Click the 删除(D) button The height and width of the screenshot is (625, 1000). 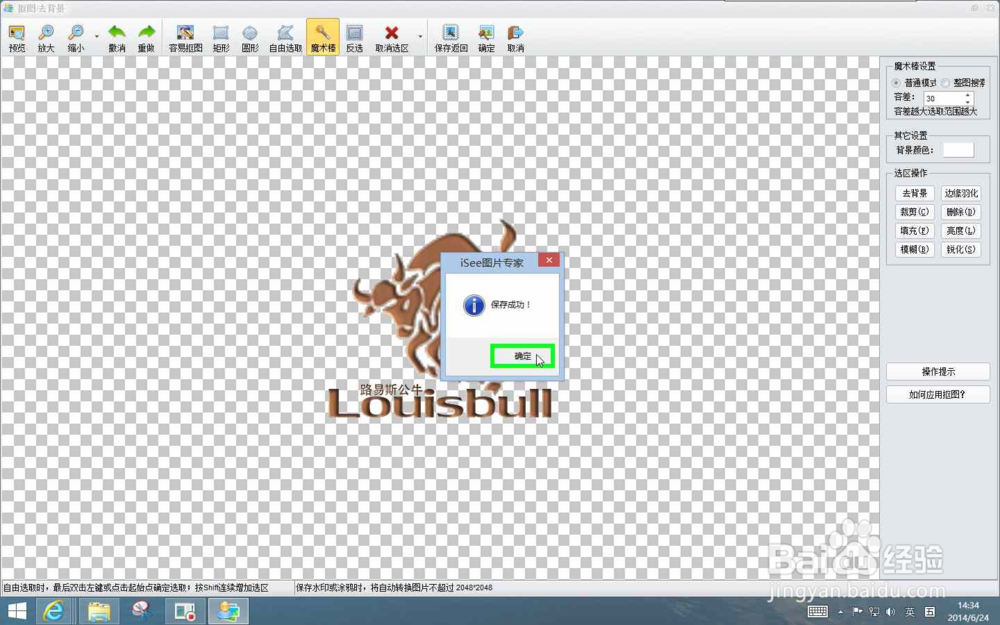(960, 212)
